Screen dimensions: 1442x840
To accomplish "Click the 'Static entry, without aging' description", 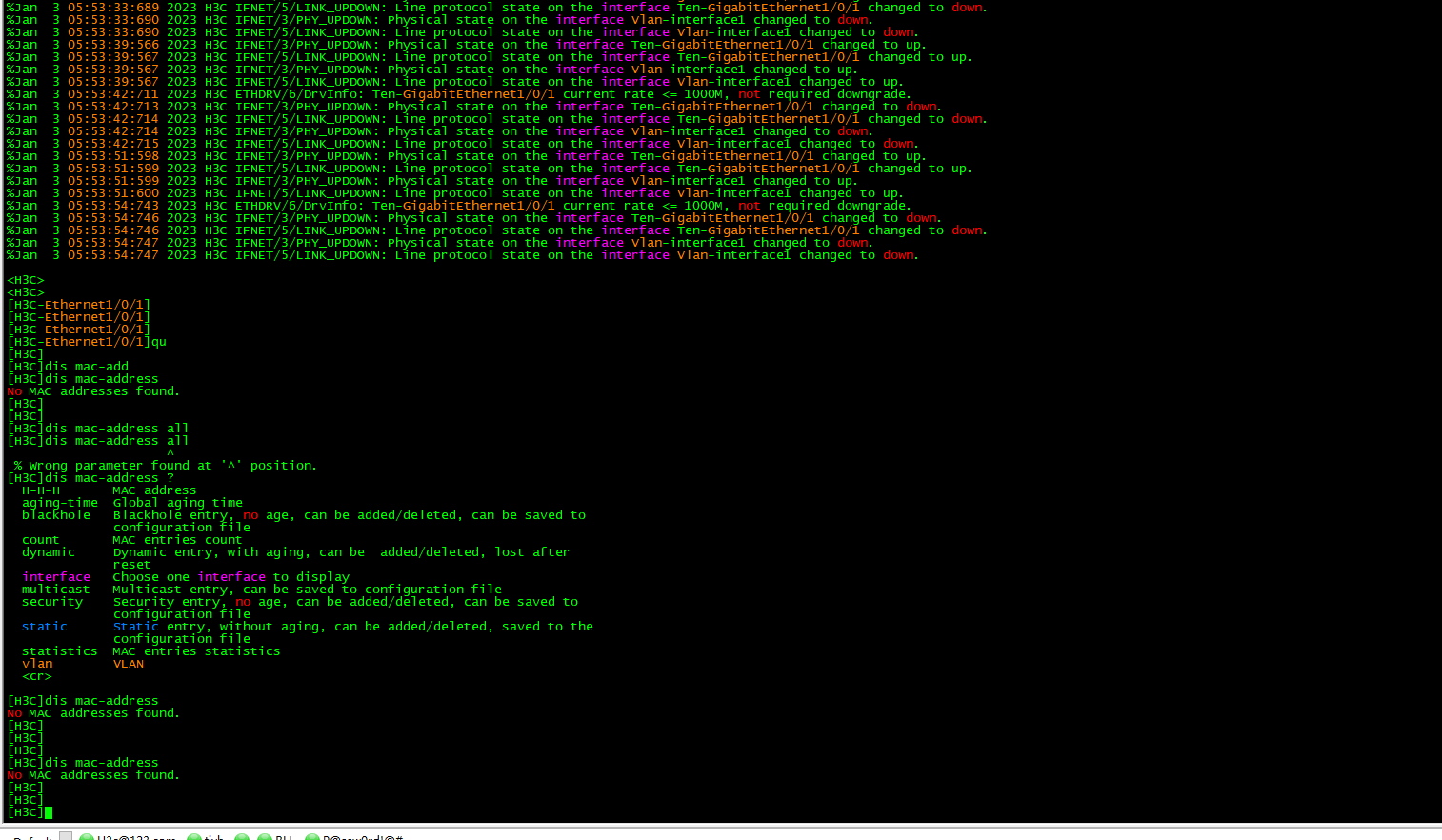I will (353, 632).
